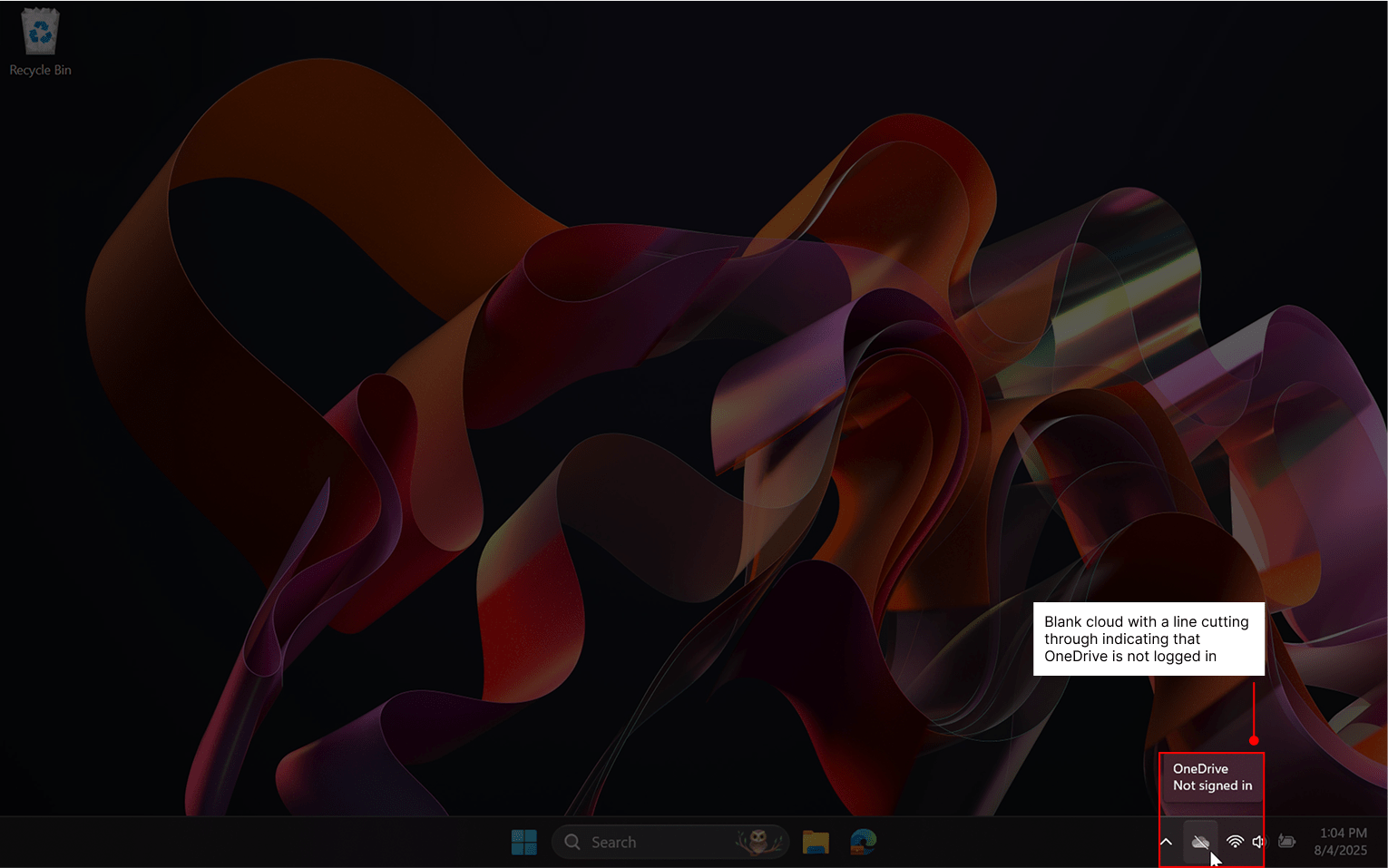
Task: Open the Recycle Bin desktop icon
Action: (40, 33)
